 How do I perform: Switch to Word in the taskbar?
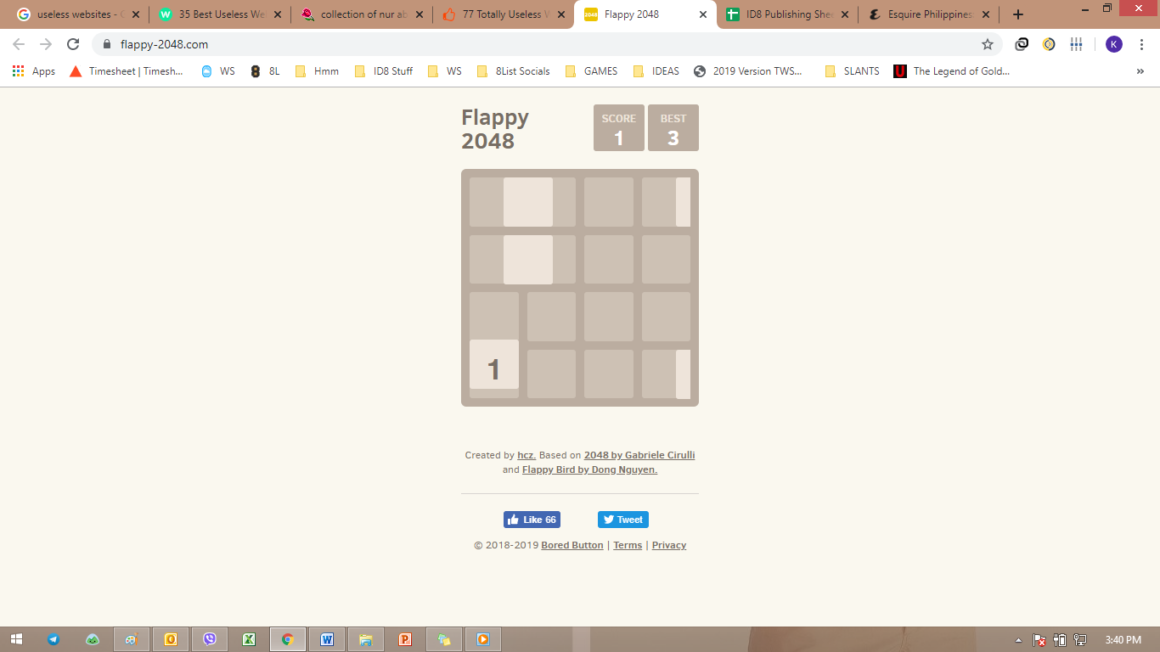[x=327, y=639]
